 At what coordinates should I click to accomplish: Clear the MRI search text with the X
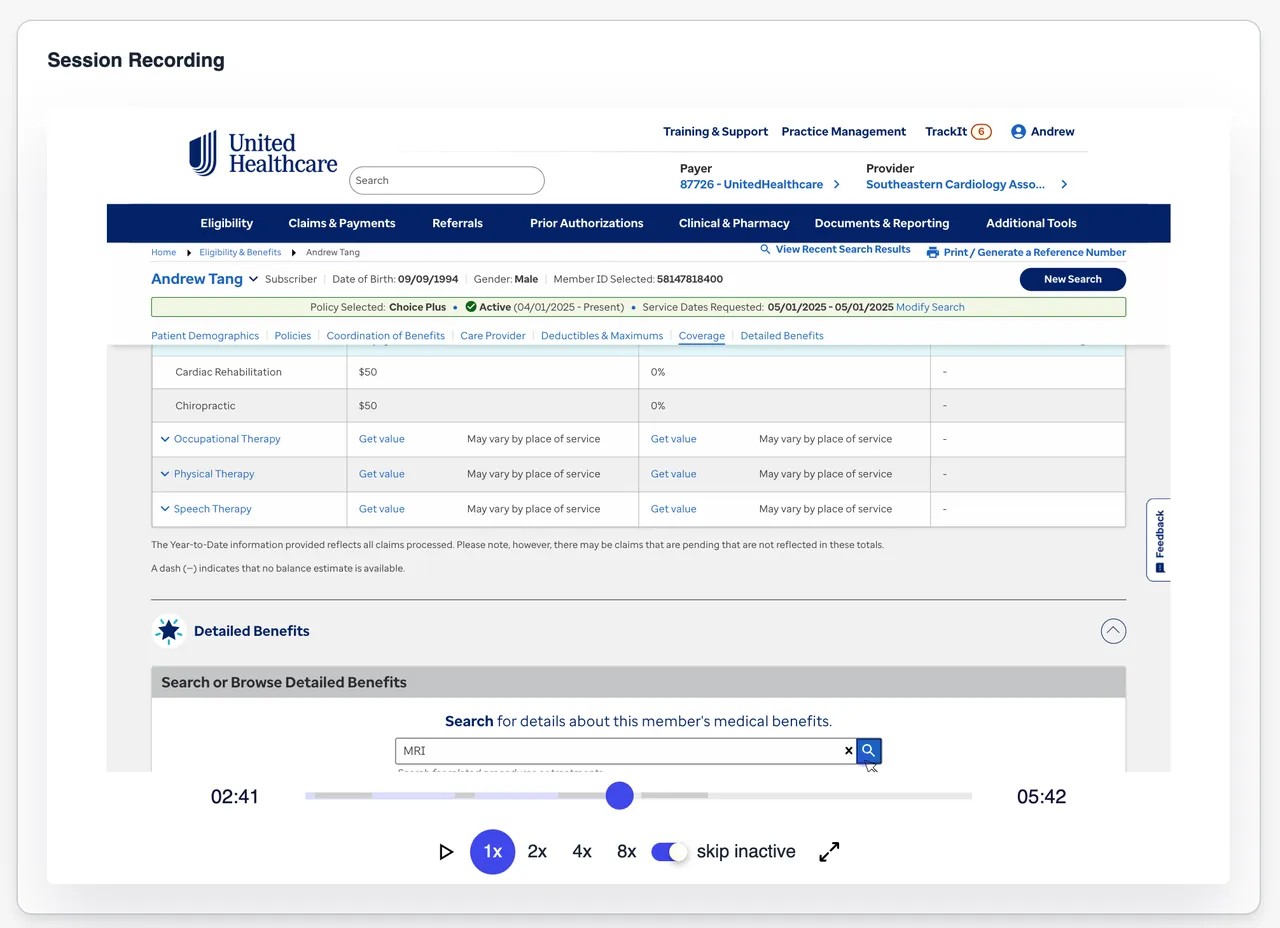(x=849, y=750)
